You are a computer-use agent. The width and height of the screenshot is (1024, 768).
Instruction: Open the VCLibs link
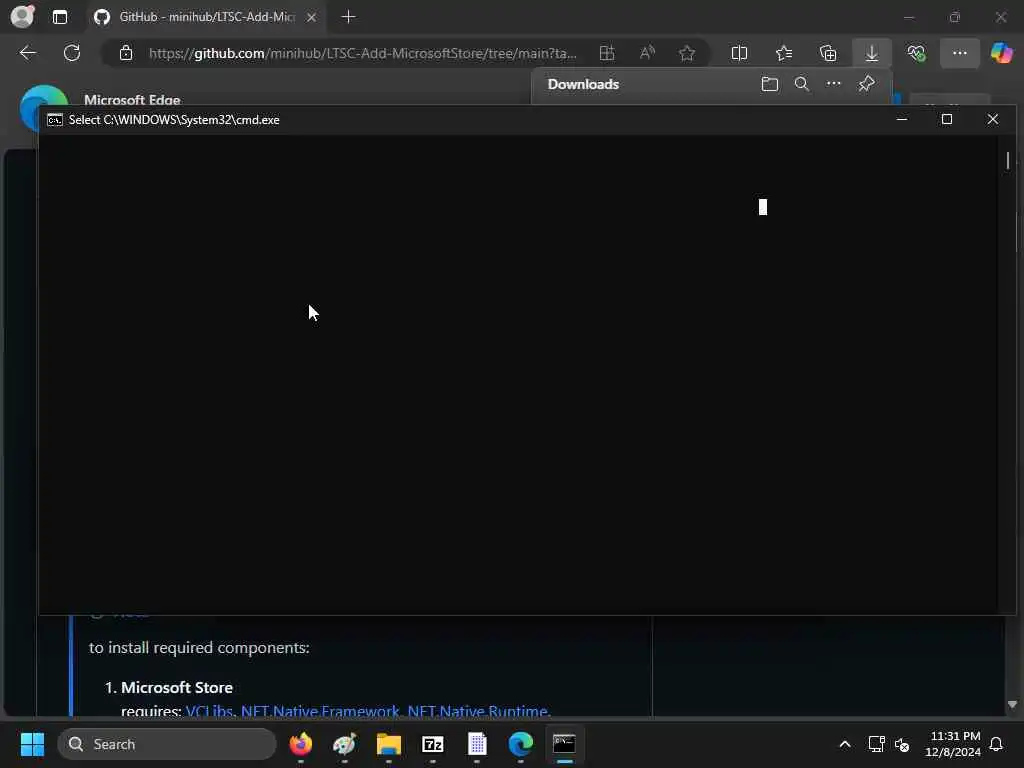coord(209,711)
